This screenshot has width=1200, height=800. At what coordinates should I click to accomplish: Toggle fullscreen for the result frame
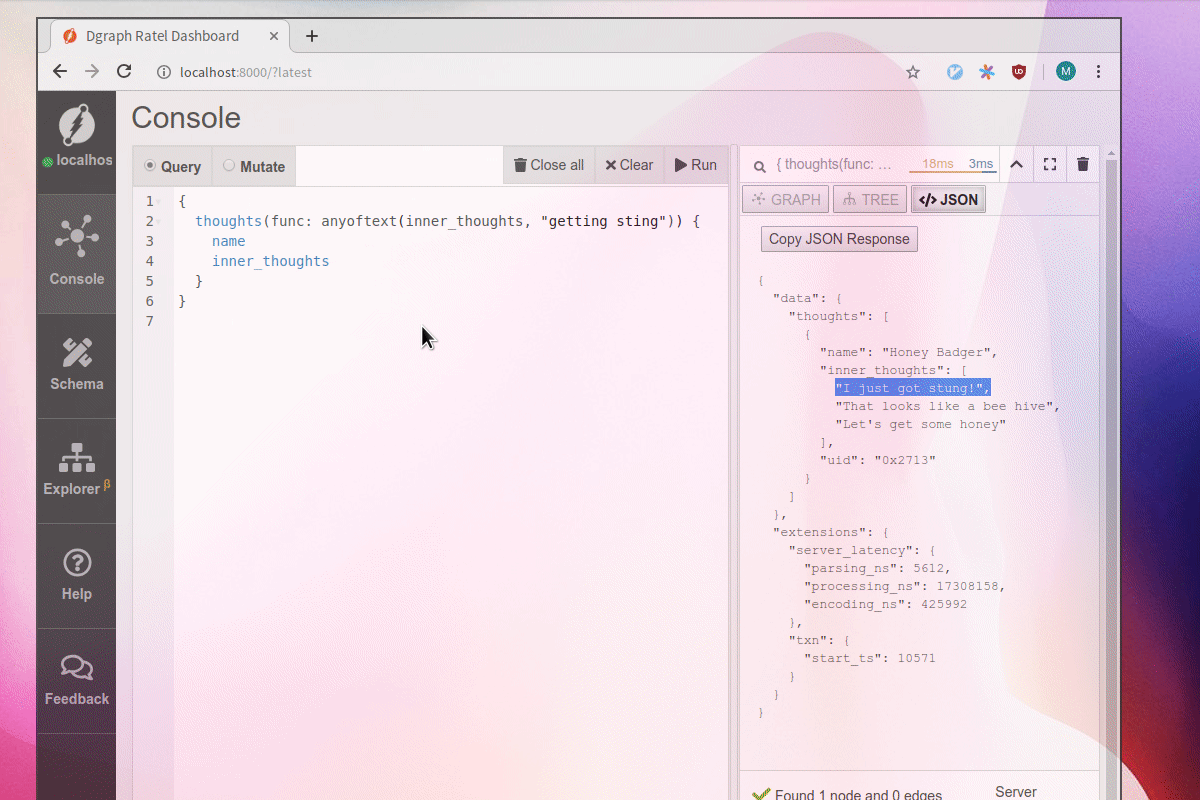pyautogui.click(x=1050, y=165)
